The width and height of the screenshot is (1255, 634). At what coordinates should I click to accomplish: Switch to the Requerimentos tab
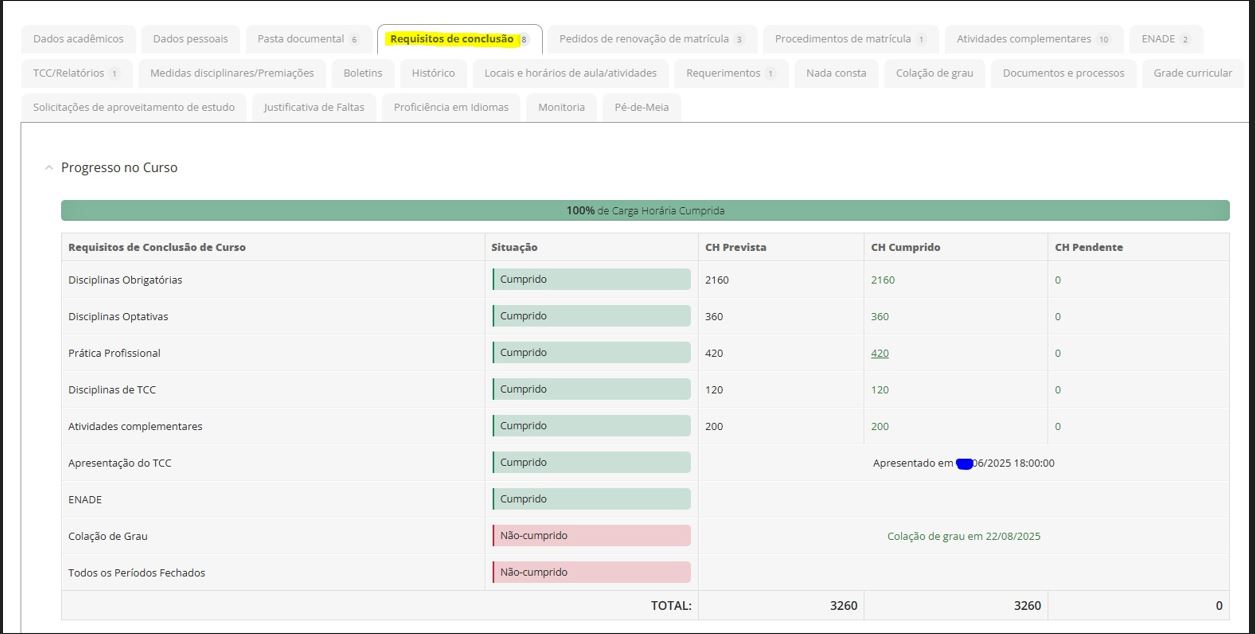pos(731,73)
